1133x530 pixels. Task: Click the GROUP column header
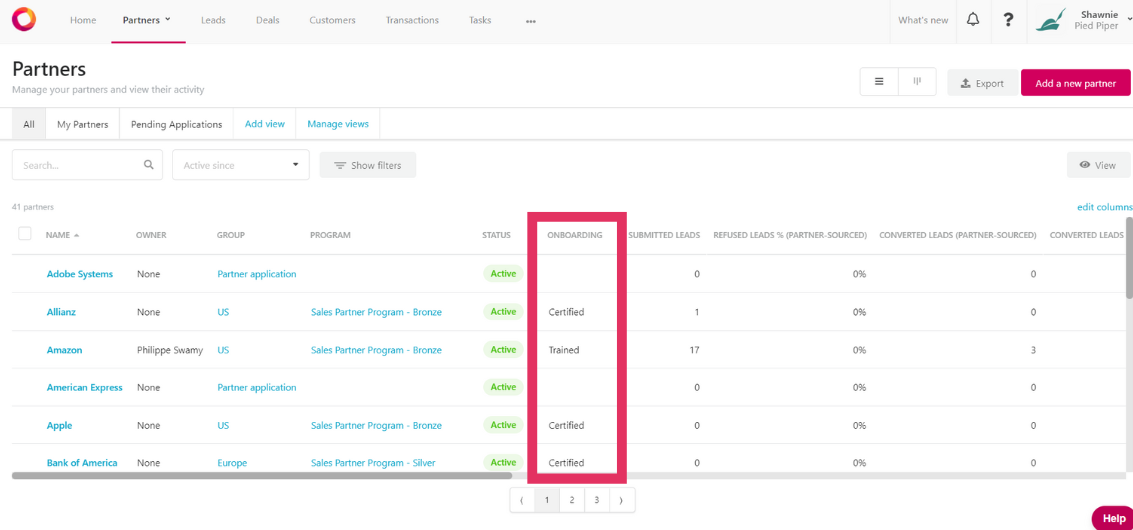(231, 235)
